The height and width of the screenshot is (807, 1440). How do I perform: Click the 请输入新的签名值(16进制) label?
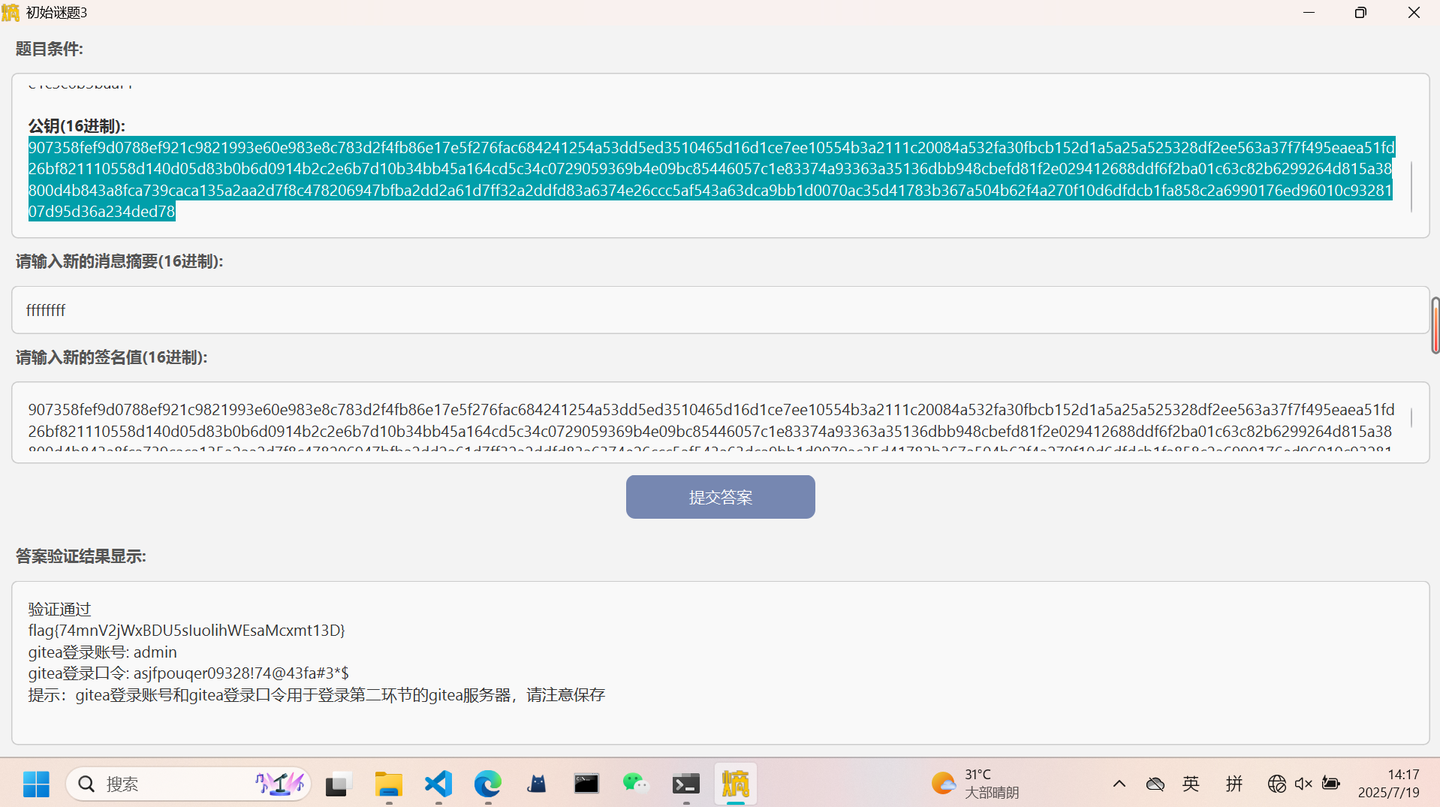[111, 357]
